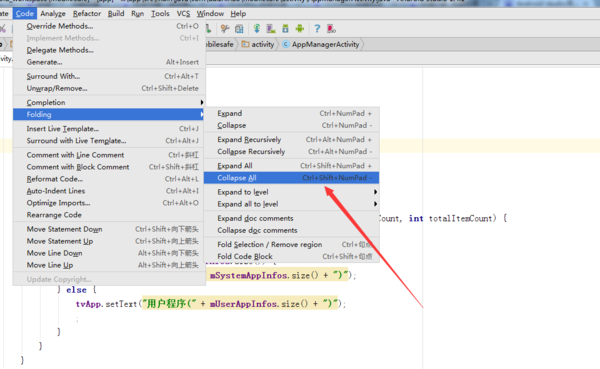Click the activity folder breadcrumb
Screen dimensions: 600x369
click(258, 44)
